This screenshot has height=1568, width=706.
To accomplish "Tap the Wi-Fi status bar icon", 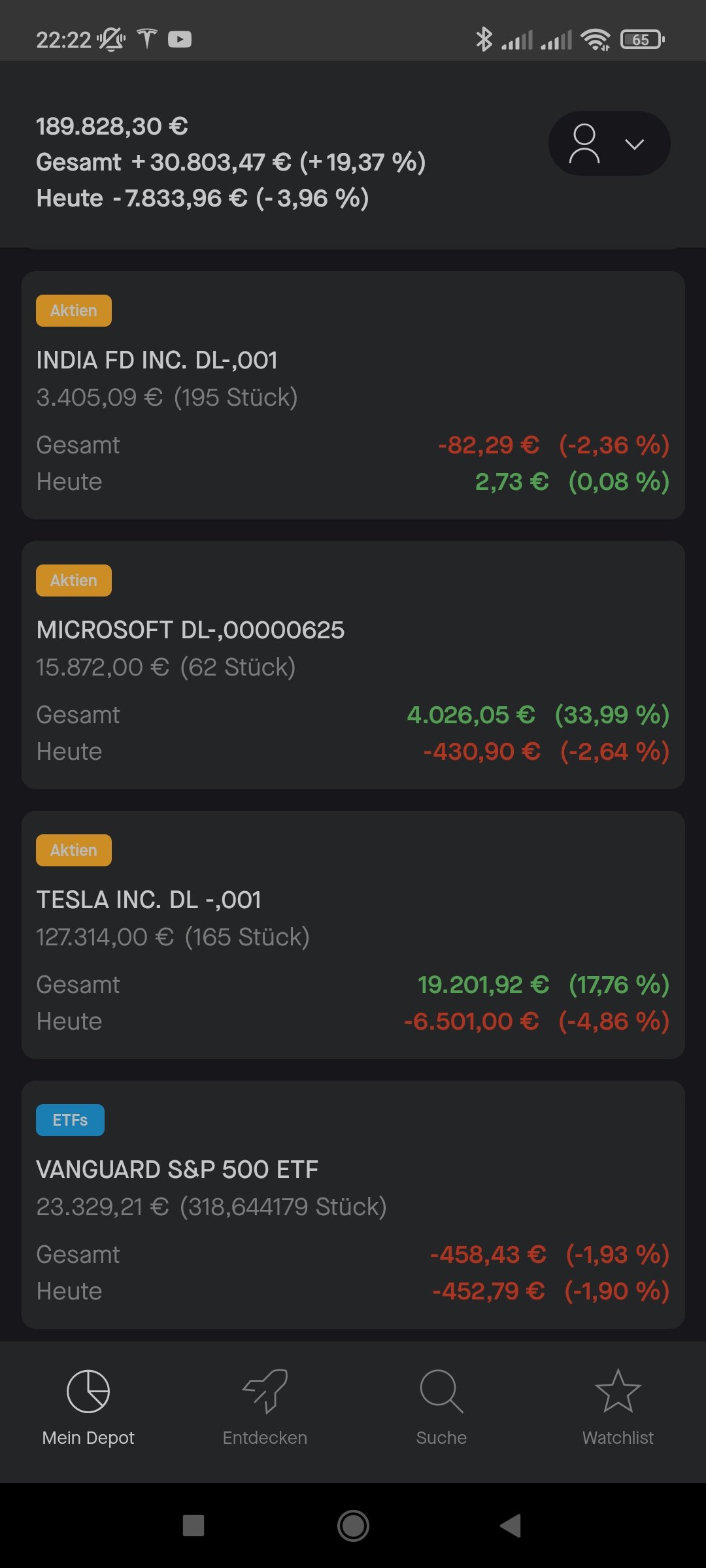I will click(x=596, y=40).
